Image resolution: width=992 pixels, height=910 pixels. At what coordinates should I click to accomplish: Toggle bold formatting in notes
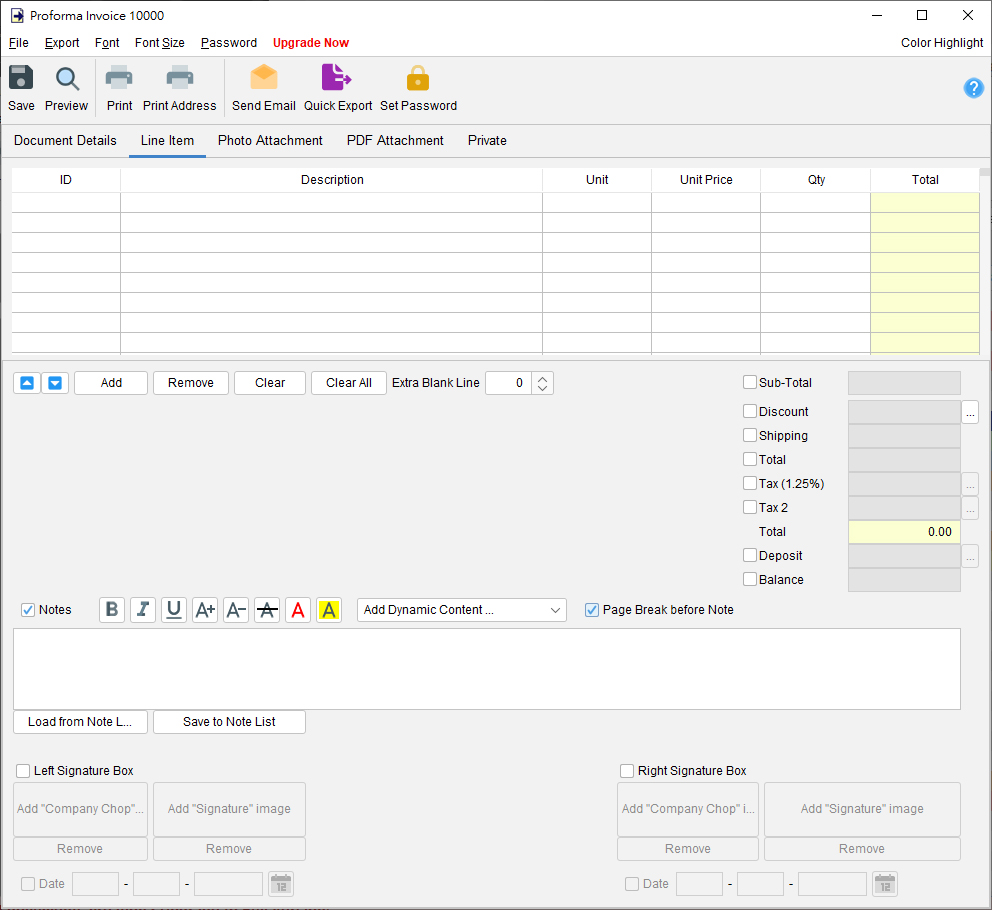pyautogui.click(x=112, y=610)
